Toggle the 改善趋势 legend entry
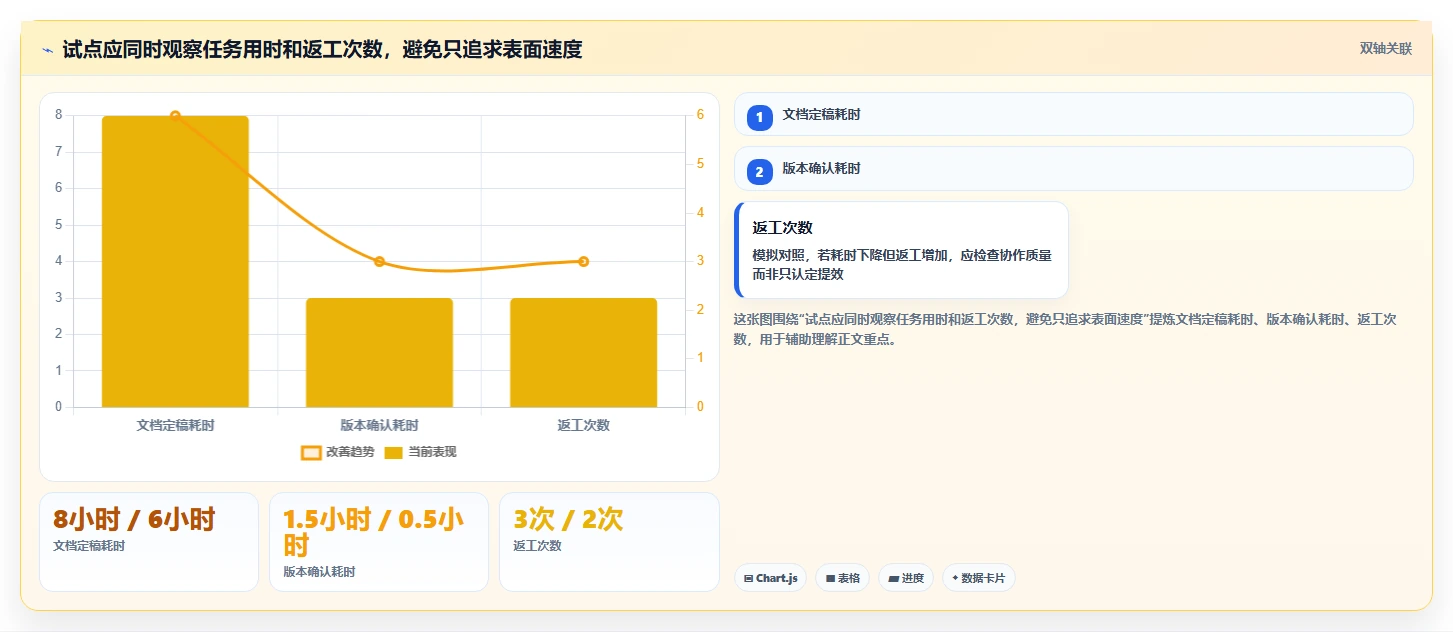The height and width of the screenshot is (632, 1453). coord(338,452)
